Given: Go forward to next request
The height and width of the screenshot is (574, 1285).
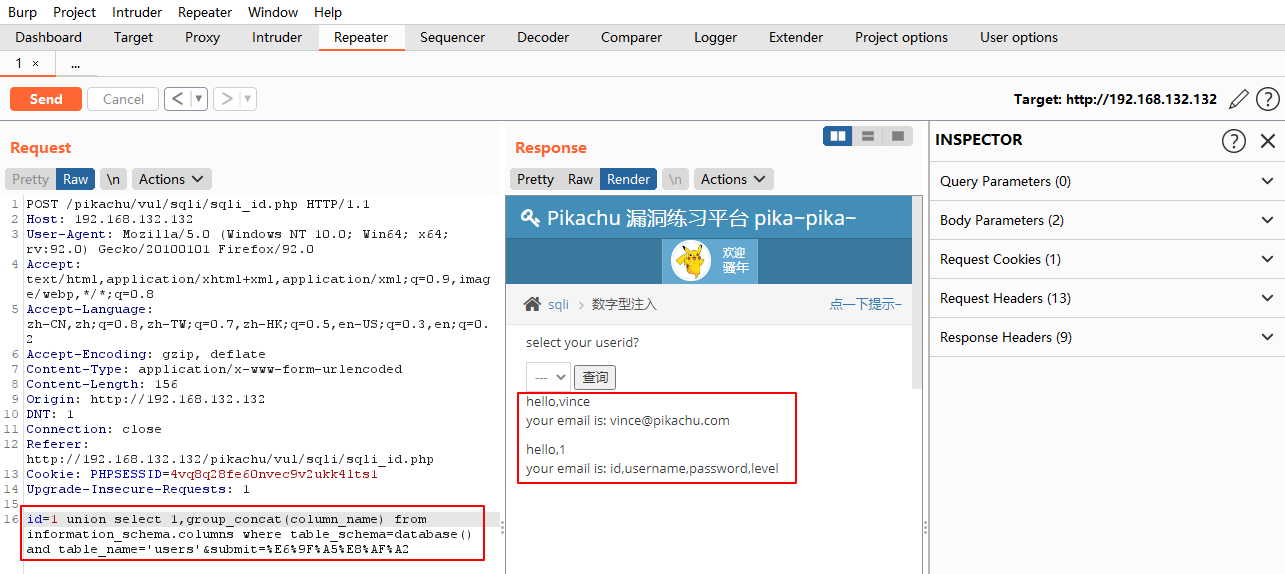Looking at the screenshot, I should coord(227,99).
